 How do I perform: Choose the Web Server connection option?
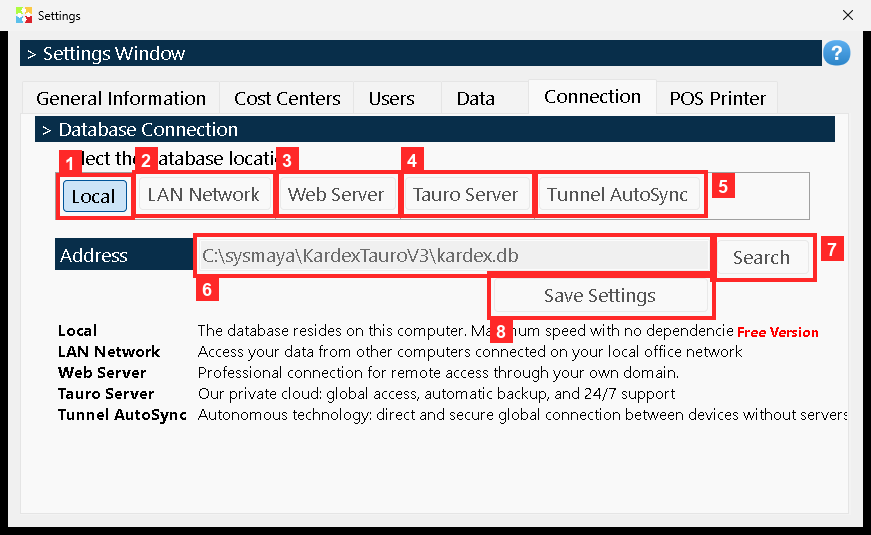coord(336,194)
